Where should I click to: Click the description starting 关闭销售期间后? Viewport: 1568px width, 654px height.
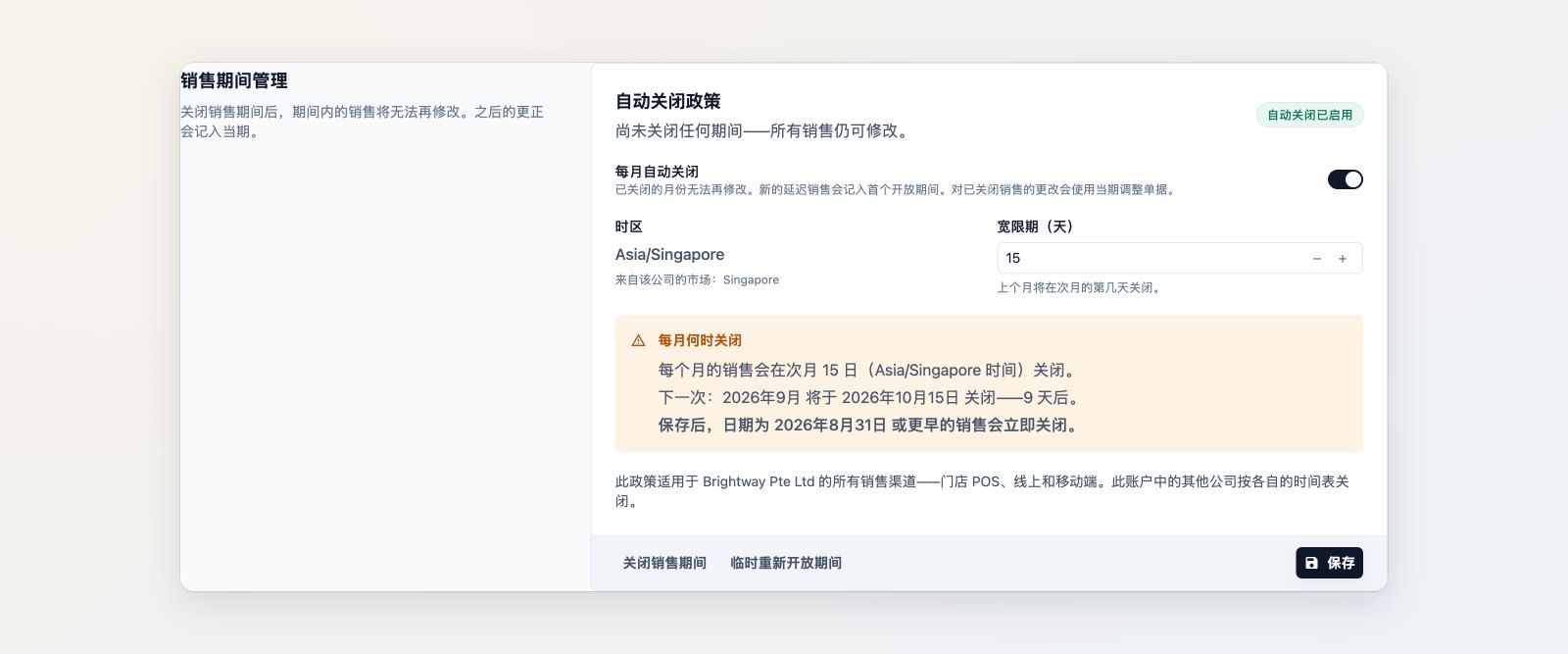pyautogui.click(x=363, y=122)
